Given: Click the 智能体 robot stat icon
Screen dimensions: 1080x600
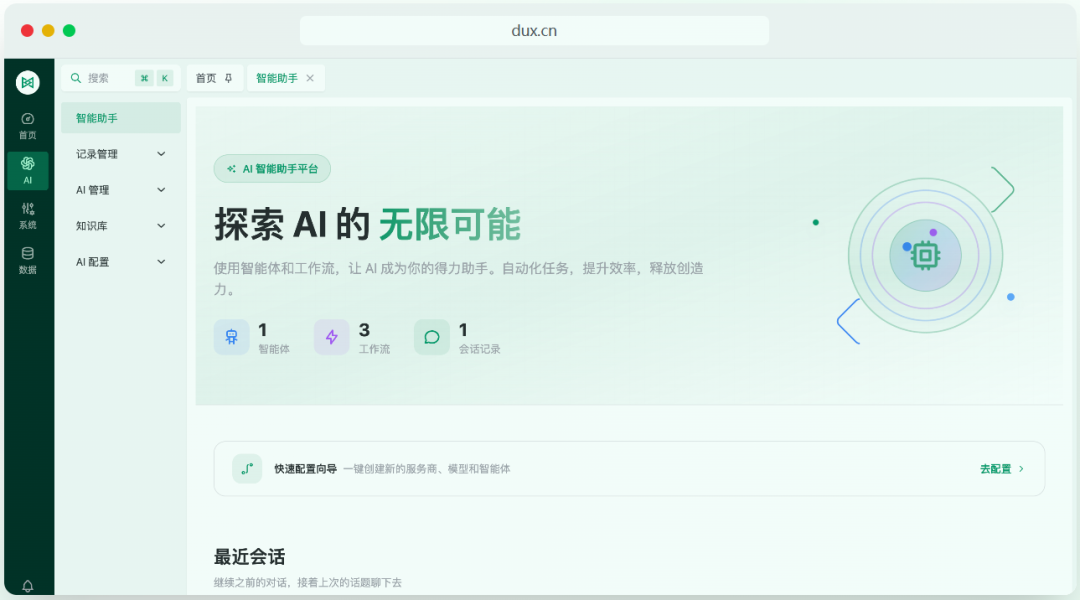Looking at the screenshot, I should [231, 337].
